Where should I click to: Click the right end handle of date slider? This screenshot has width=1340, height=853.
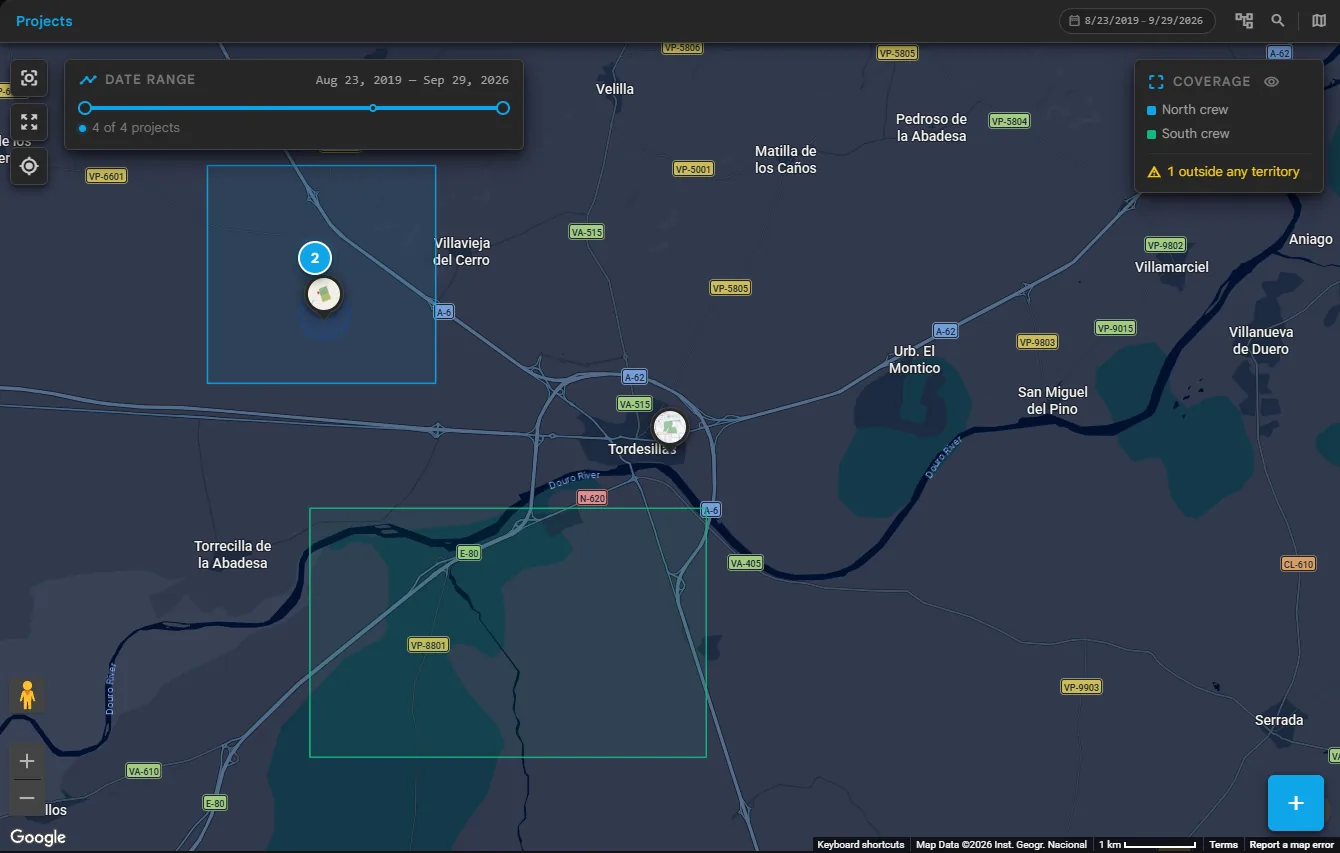(503, 108)
